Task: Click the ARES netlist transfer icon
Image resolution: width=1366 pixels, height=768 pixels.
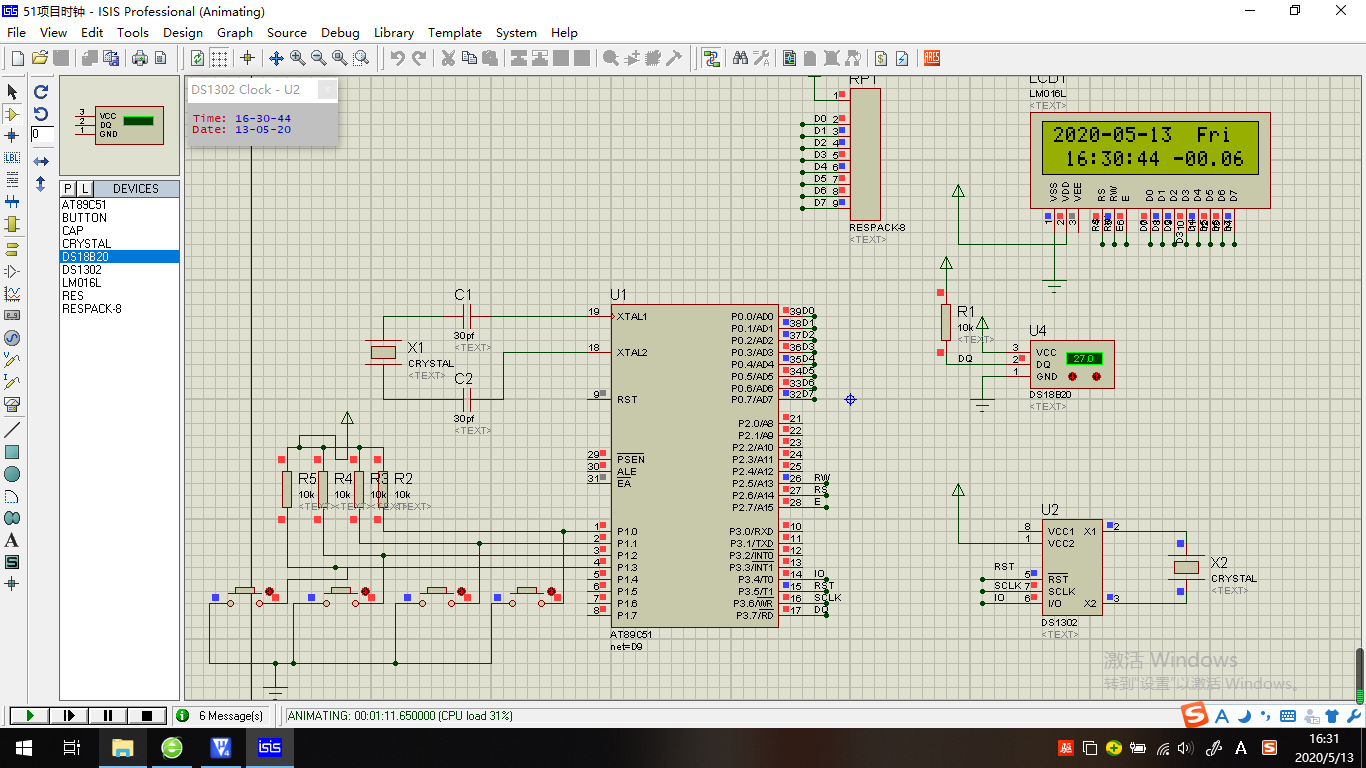Action: click(931, 58)
